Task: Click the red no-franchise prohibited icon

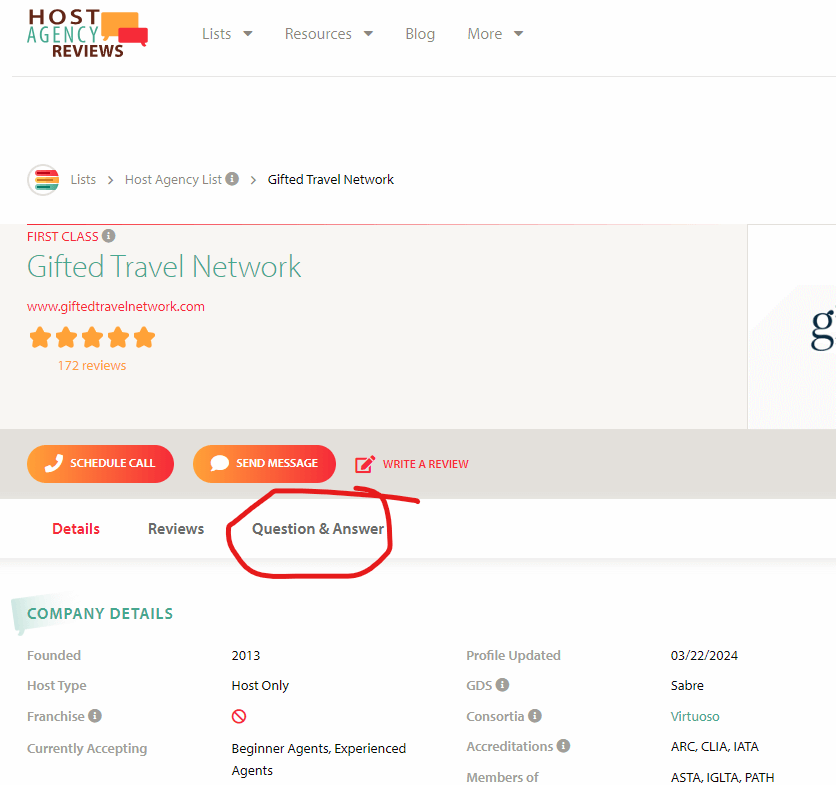Action: point(239,716)
